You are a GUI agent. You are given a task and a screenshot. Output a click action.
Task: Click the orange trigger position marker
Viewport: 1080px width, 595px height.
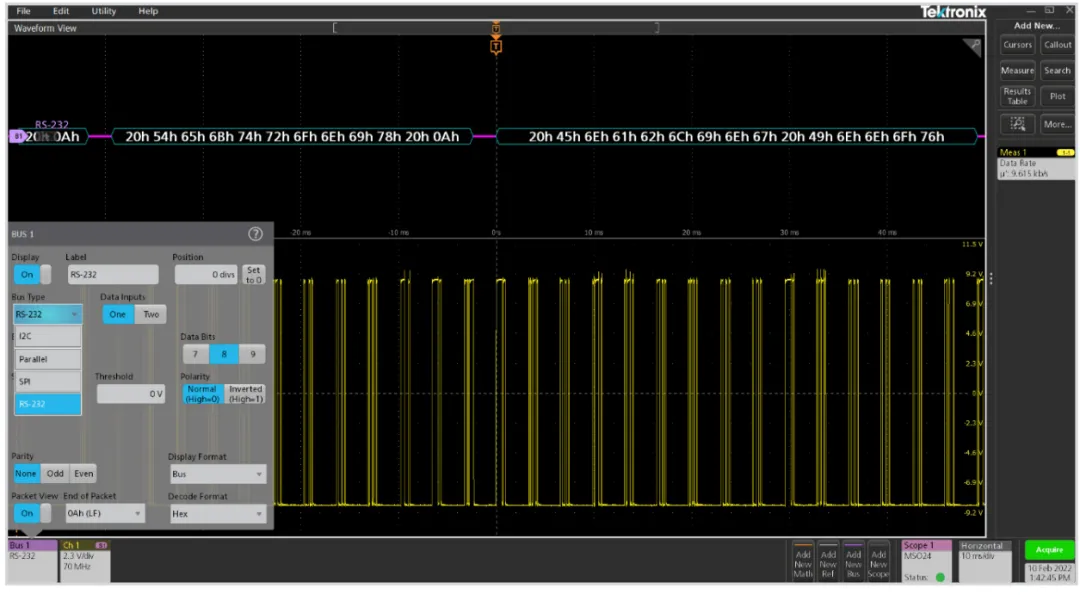coord(495,46)
